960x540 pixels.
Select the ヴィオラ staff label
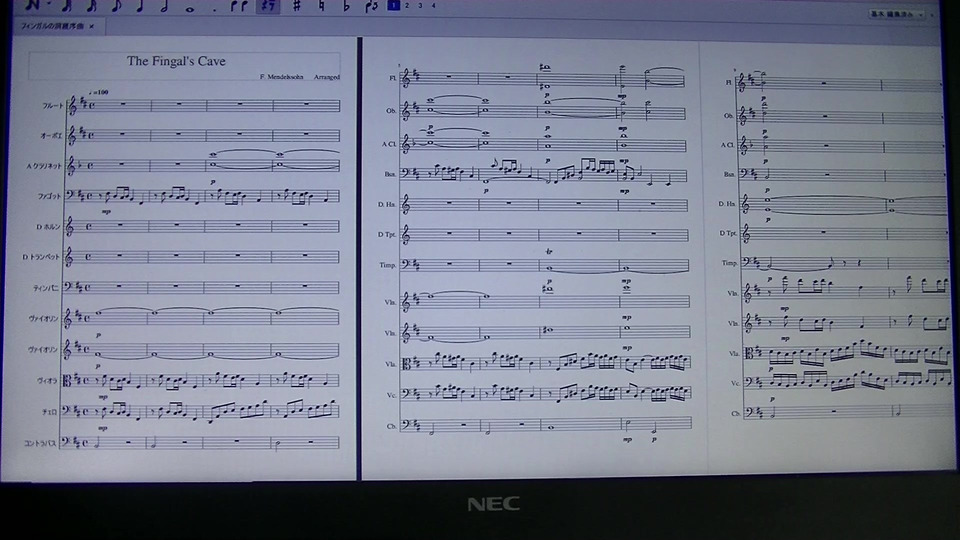pyautogui.click(x=47, y=380)
